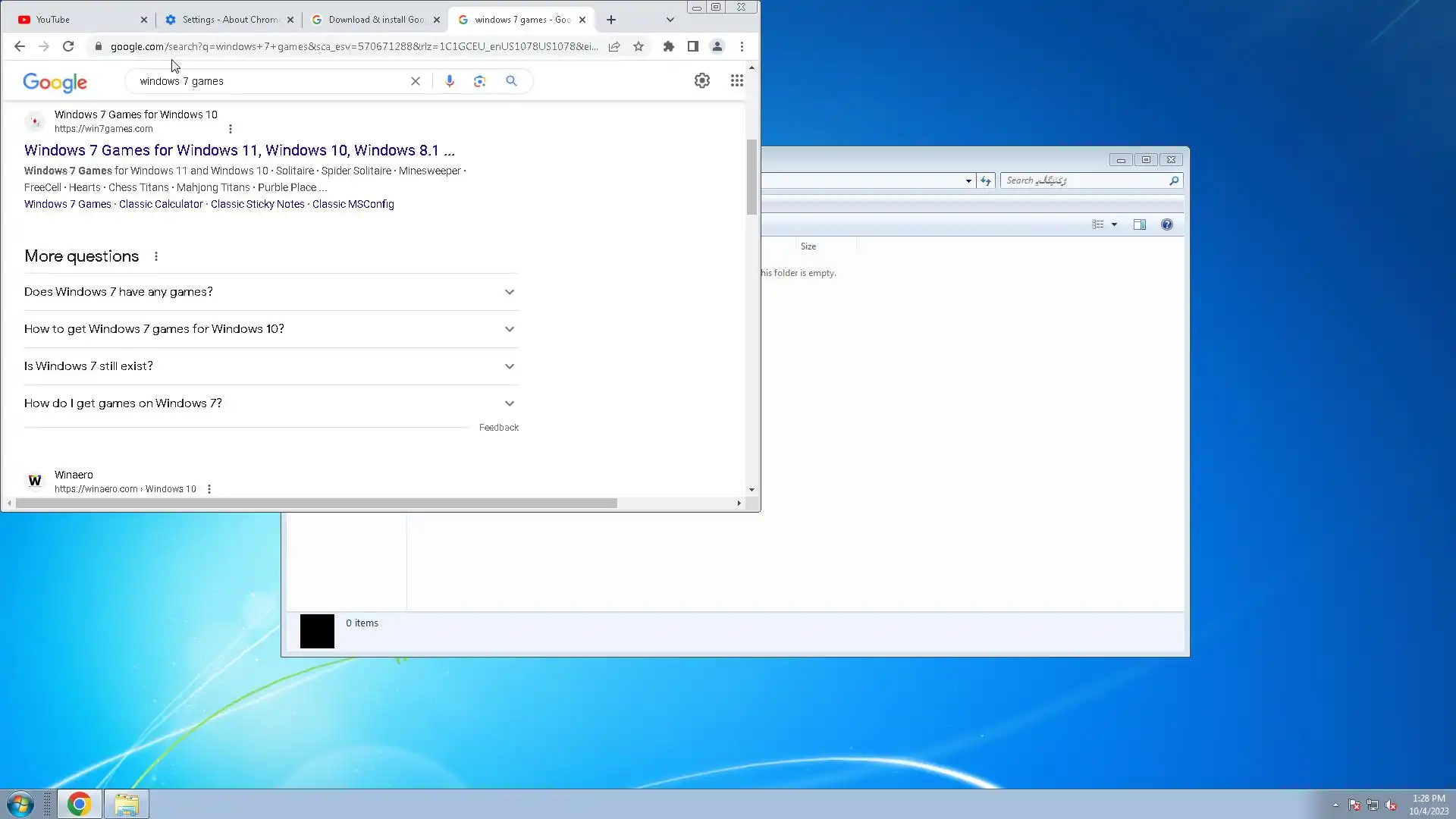Open the Classic Calculator sitelink

(161, 204)
